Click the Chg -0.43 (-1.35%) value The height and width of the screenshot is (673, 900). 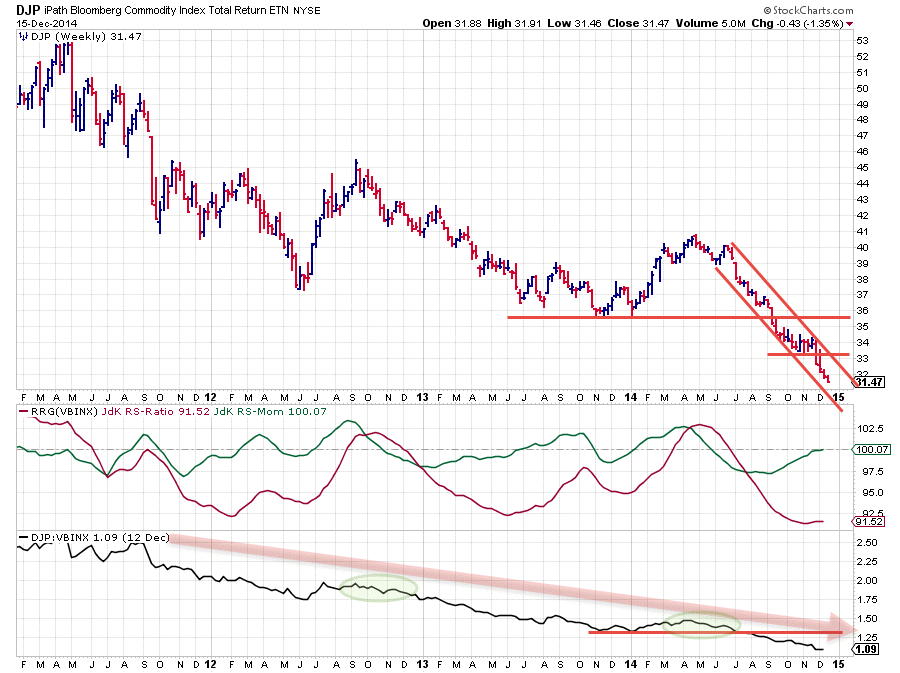(797, 24)
